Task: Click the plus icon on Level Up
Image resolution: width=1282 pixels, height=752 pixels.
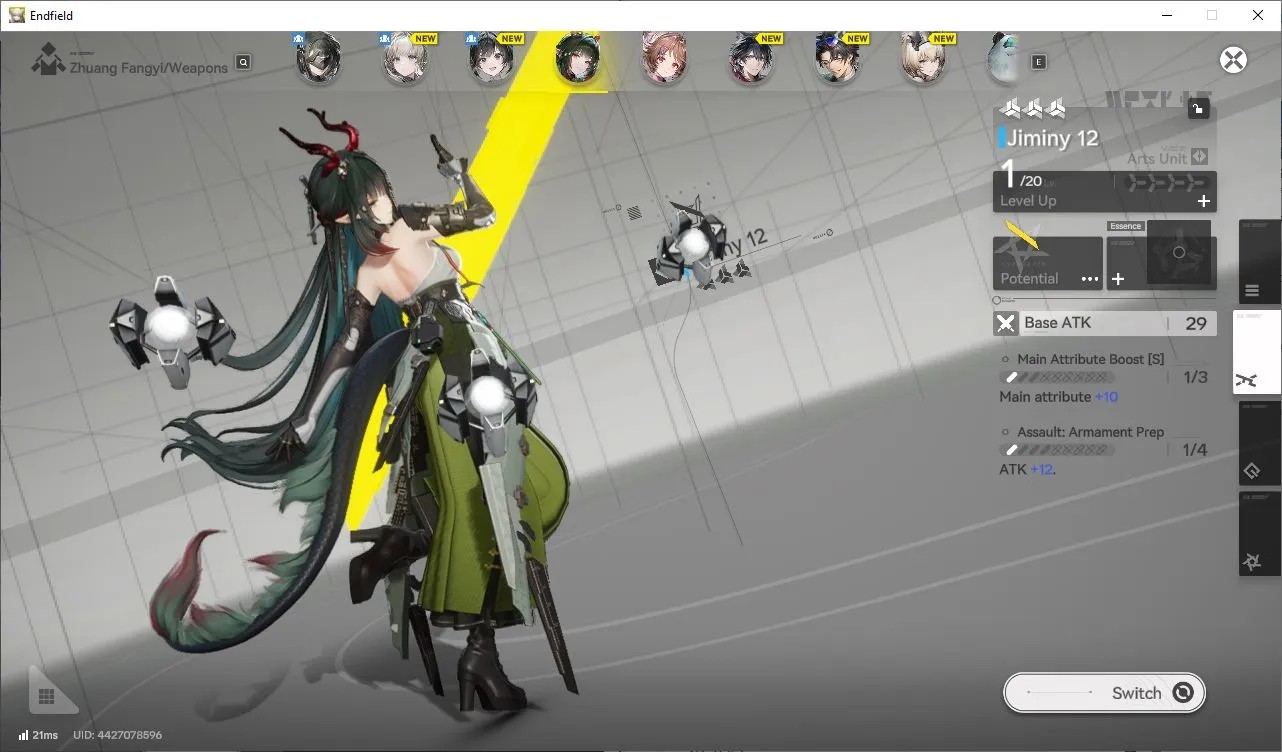Action: click(x=1204, y=201)
